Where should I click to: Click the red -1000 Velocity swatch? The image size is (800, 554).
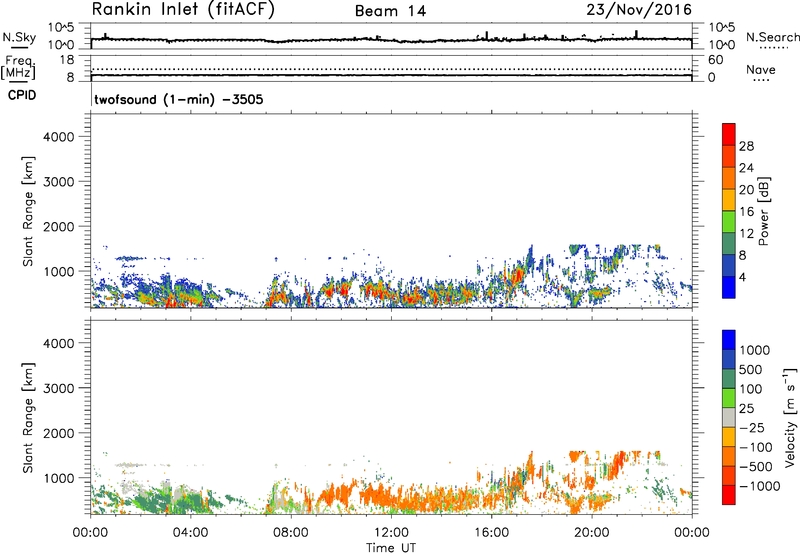coord(729,495)
